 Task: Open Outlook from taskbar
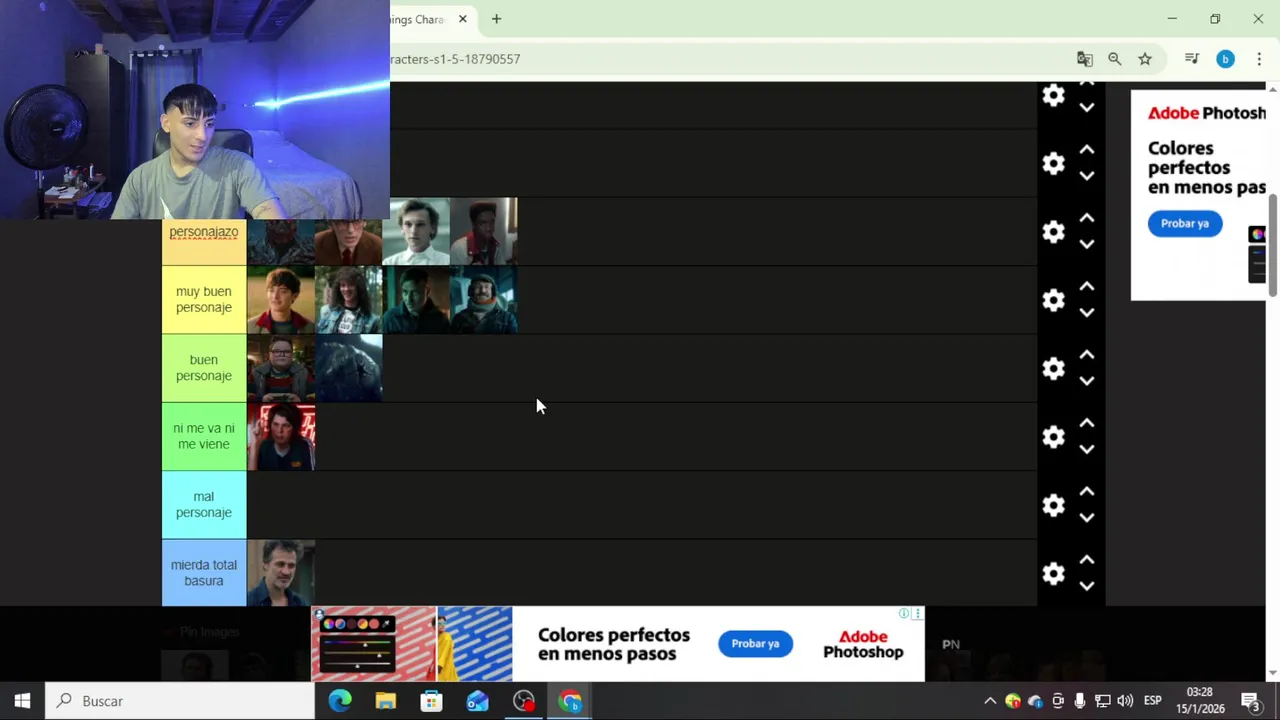[478, 701]
